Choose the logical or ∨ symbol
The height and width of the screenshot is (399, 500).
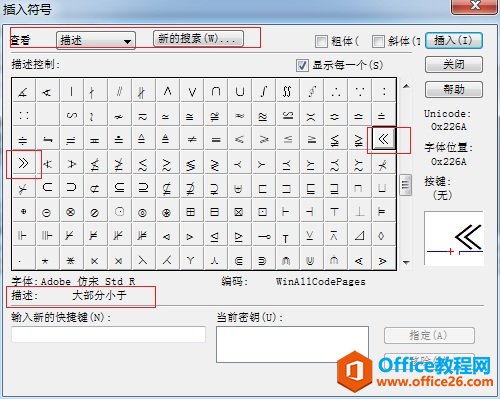(192, 91)
